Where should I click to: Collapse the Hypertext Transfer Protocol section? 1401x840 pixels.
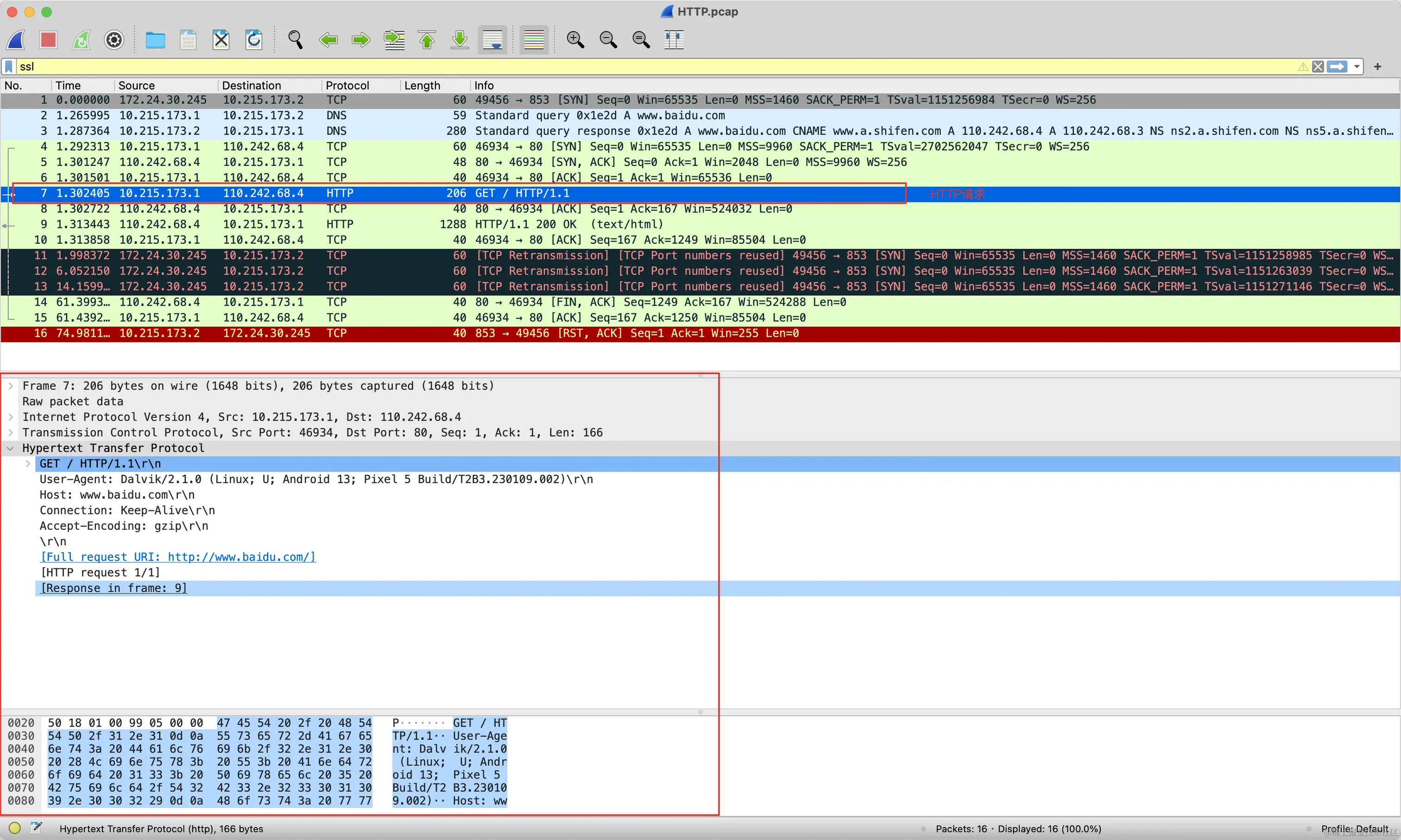(x=10, y=448)
